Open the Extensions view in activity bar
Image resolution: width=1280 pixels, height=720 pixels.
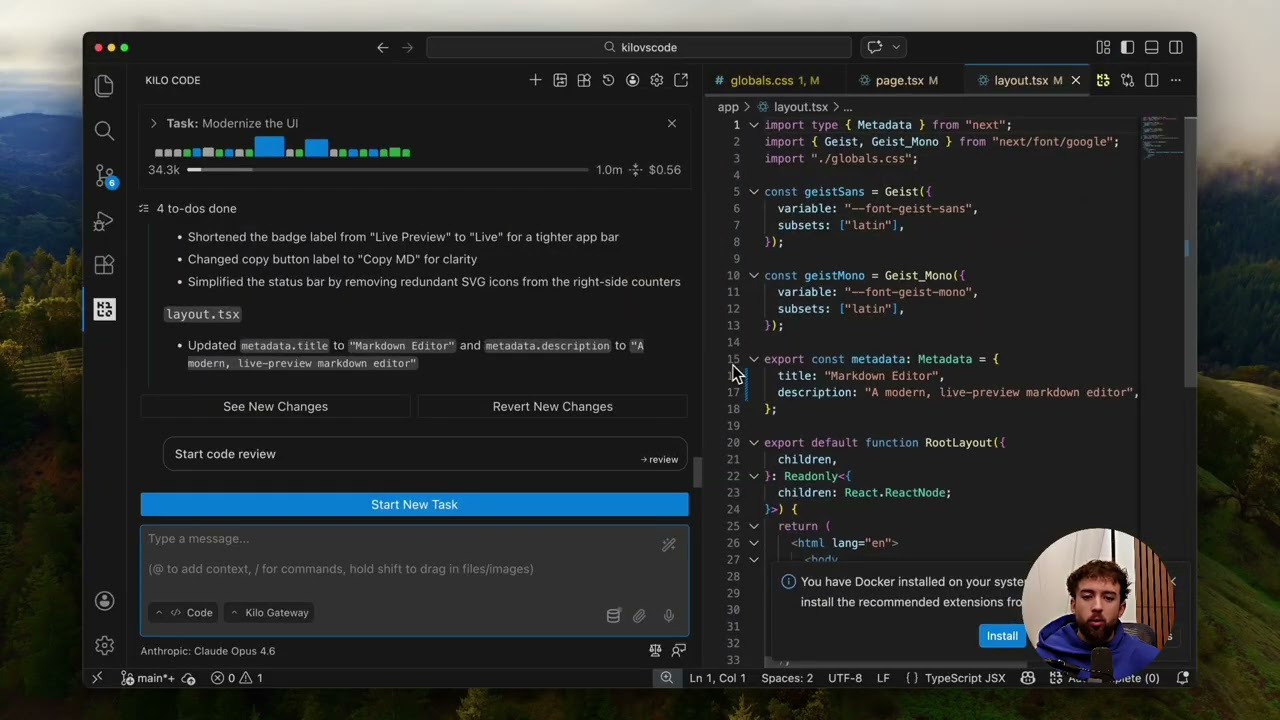pos(104,265)
